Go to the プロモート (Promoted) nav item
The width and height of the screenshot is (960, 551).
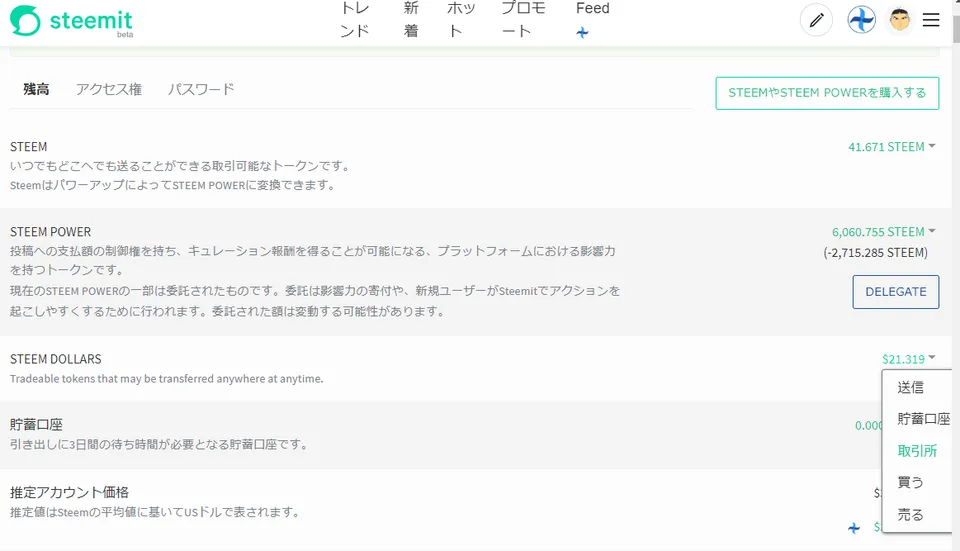point(523,20)
